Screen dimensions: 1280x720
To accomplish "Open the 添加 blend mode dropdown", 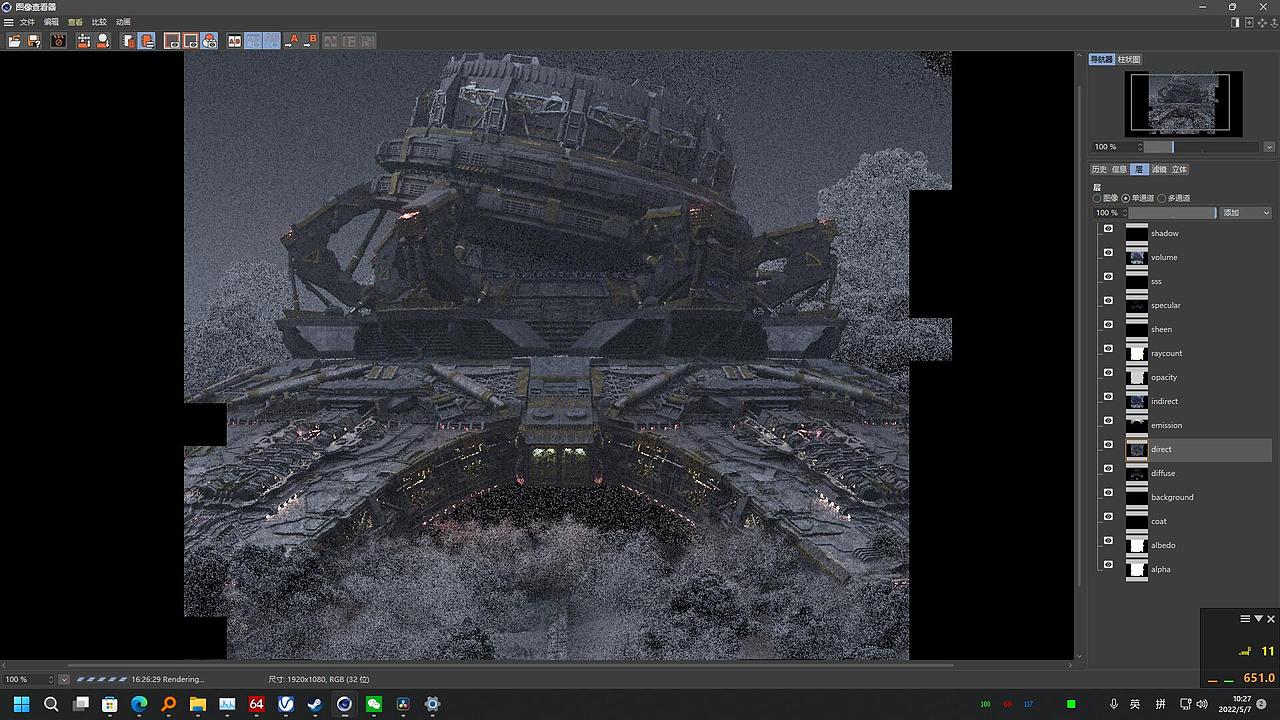I will [x=1246, y=213].
